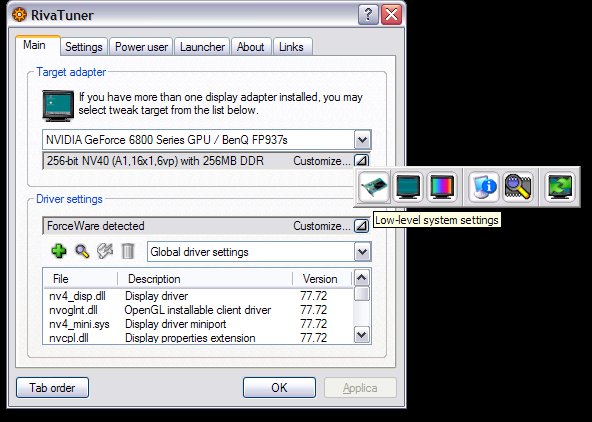Click version 77.72 in nv4_disp.dll row

point(314,296)
